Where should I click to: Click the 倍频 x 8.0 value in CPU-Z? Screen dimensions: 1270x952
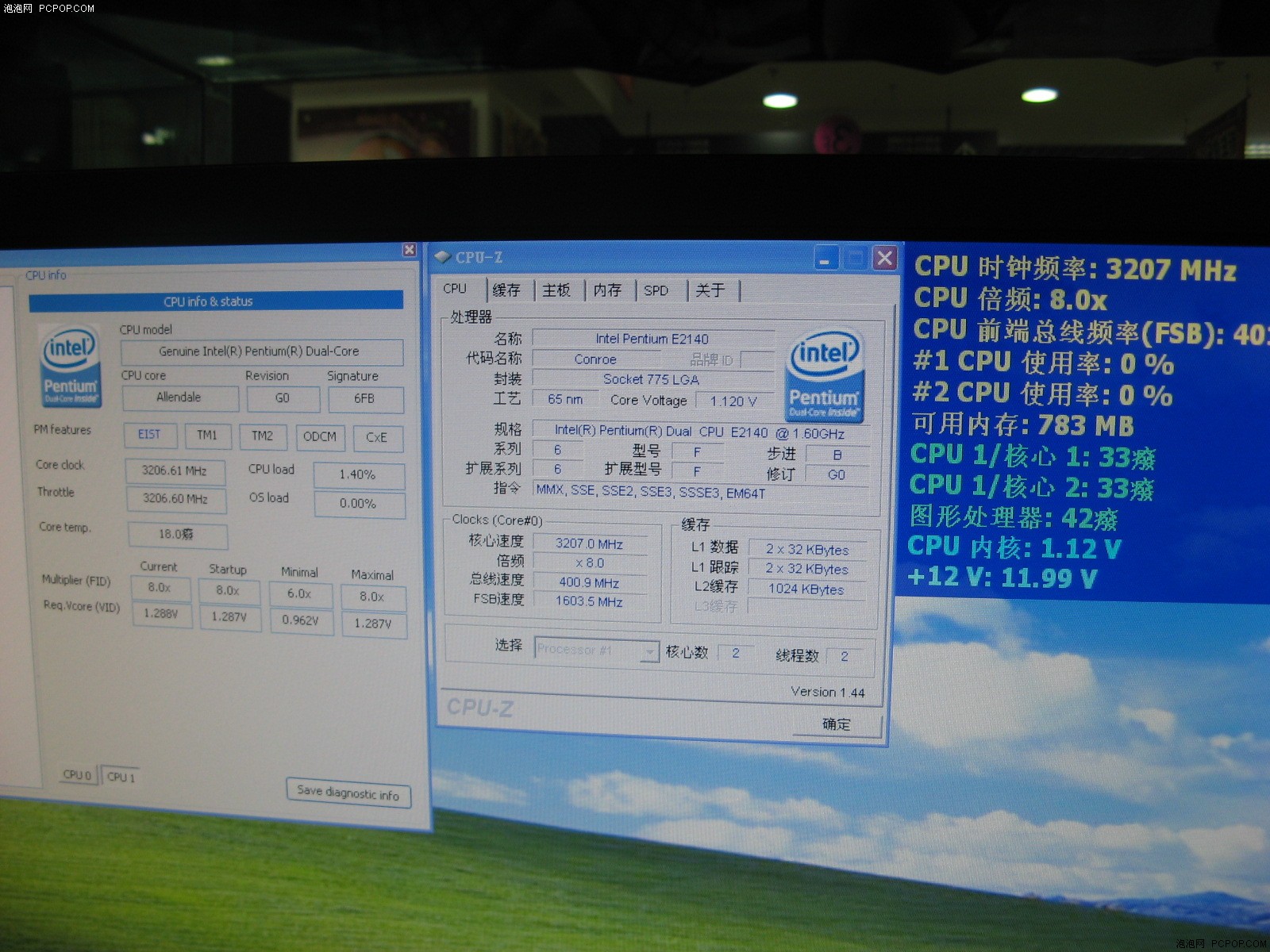(590, 563)
